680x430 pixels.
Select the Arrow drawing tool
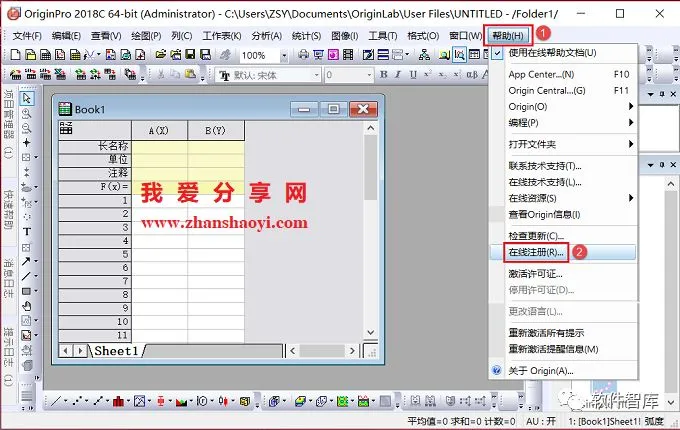pos(26,261)
